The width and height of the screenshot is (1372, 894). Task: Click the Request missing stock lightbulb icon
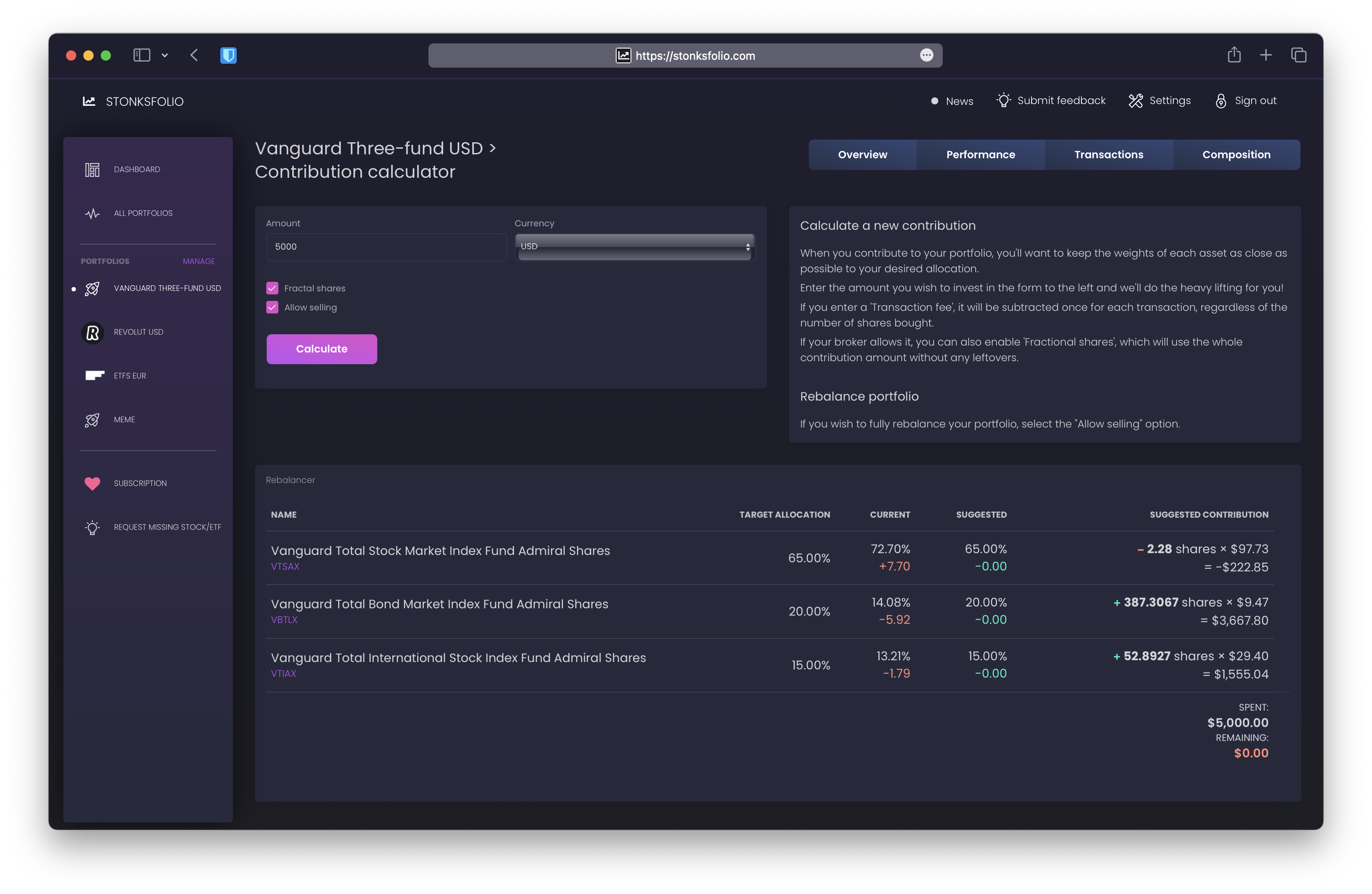point(92,527)
